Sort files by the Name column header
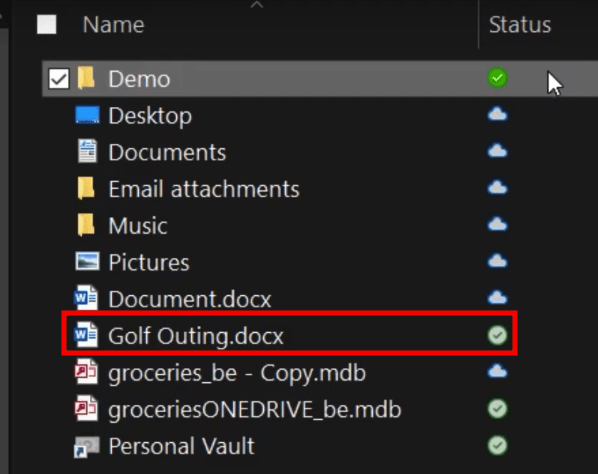 click(x=113, y=25)
